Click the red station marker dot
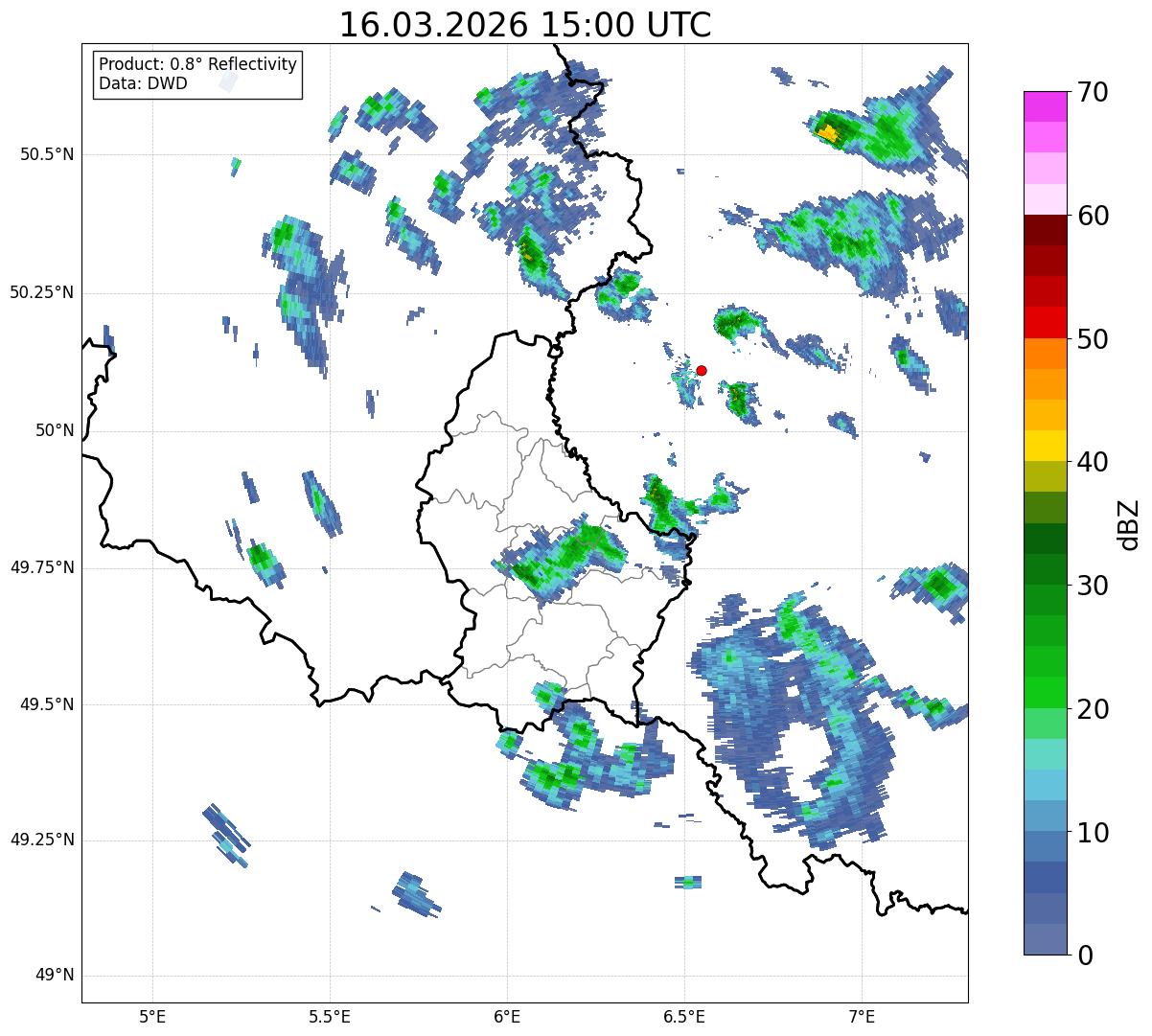 point(702,370)
